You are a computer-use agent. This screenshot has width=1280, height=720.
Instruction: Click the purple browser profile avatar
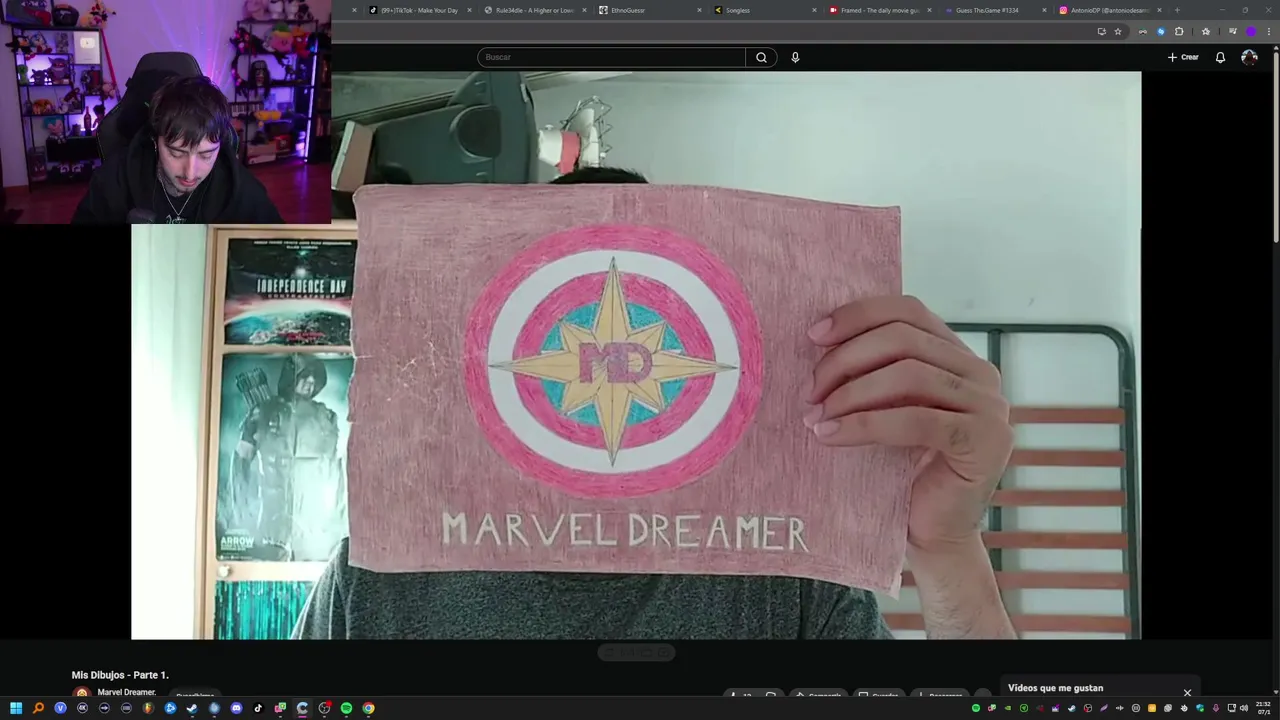click(x=1251, y=31)
